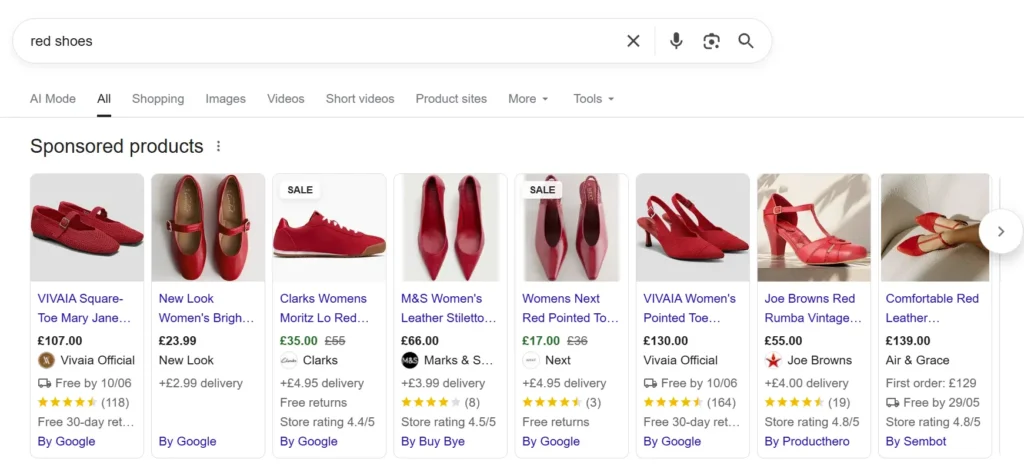Click the star rating with 19 reviews
1024x469 pixels.
pos(807,402)
